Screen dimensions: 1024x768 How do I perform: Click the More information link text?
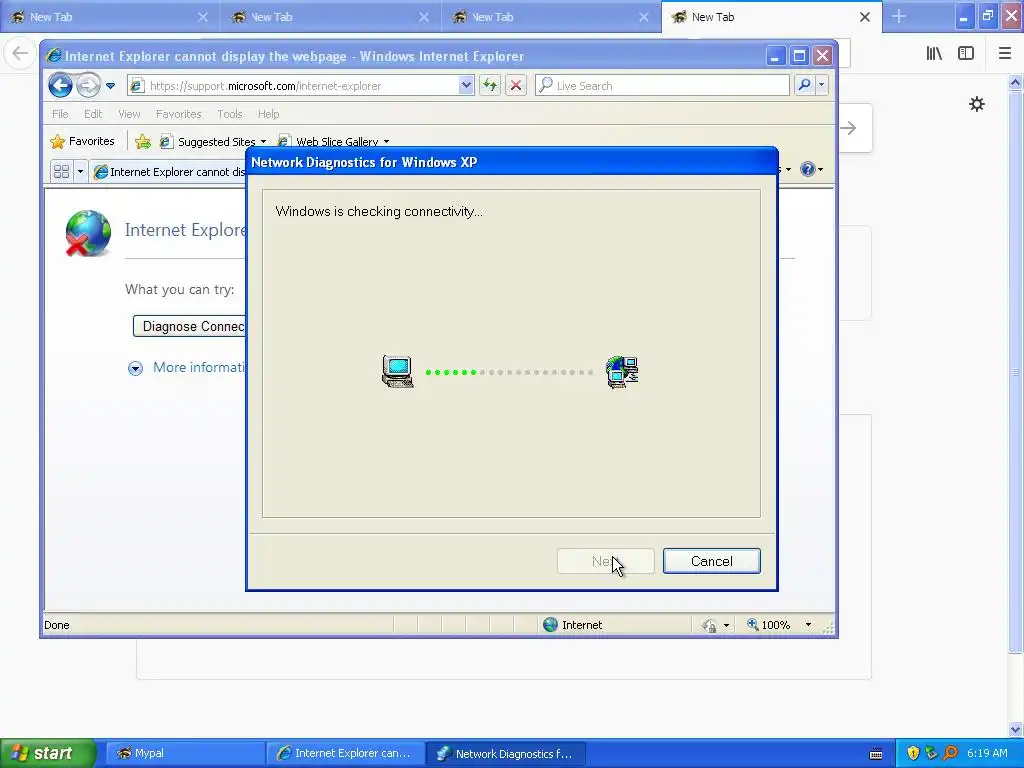[199, 367]
